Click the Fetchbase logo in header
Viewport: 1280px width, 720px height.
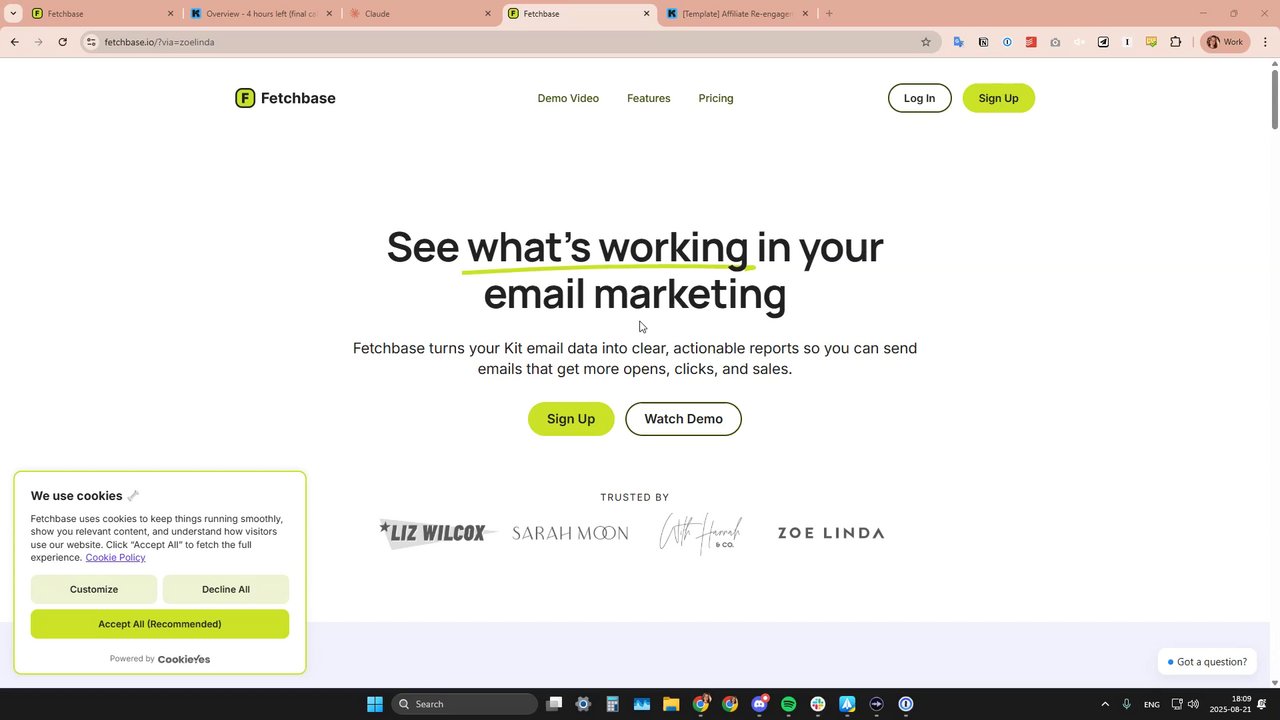tap(285, 98)
